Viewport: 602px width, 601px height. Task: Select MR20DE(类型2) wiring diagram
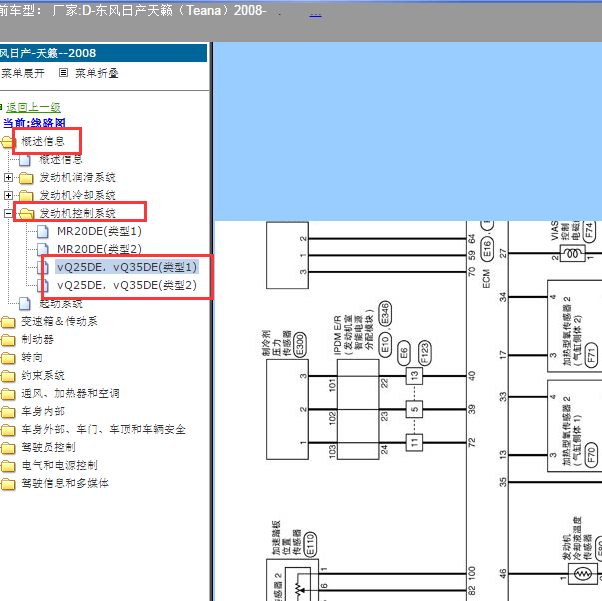pos(99,249)
